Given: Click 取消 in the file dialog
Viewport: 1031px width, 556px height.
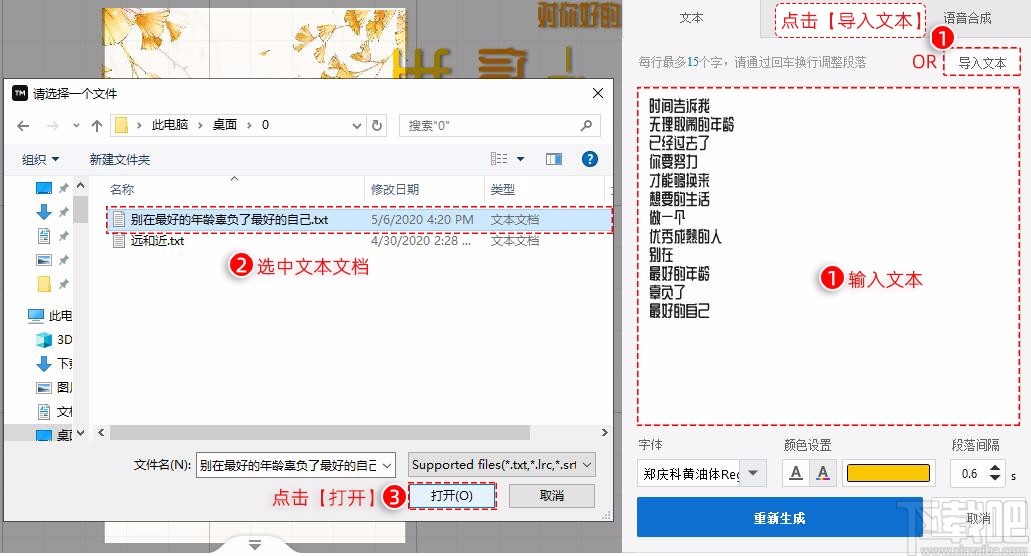Looking at the screenshot, I should 552,496.
